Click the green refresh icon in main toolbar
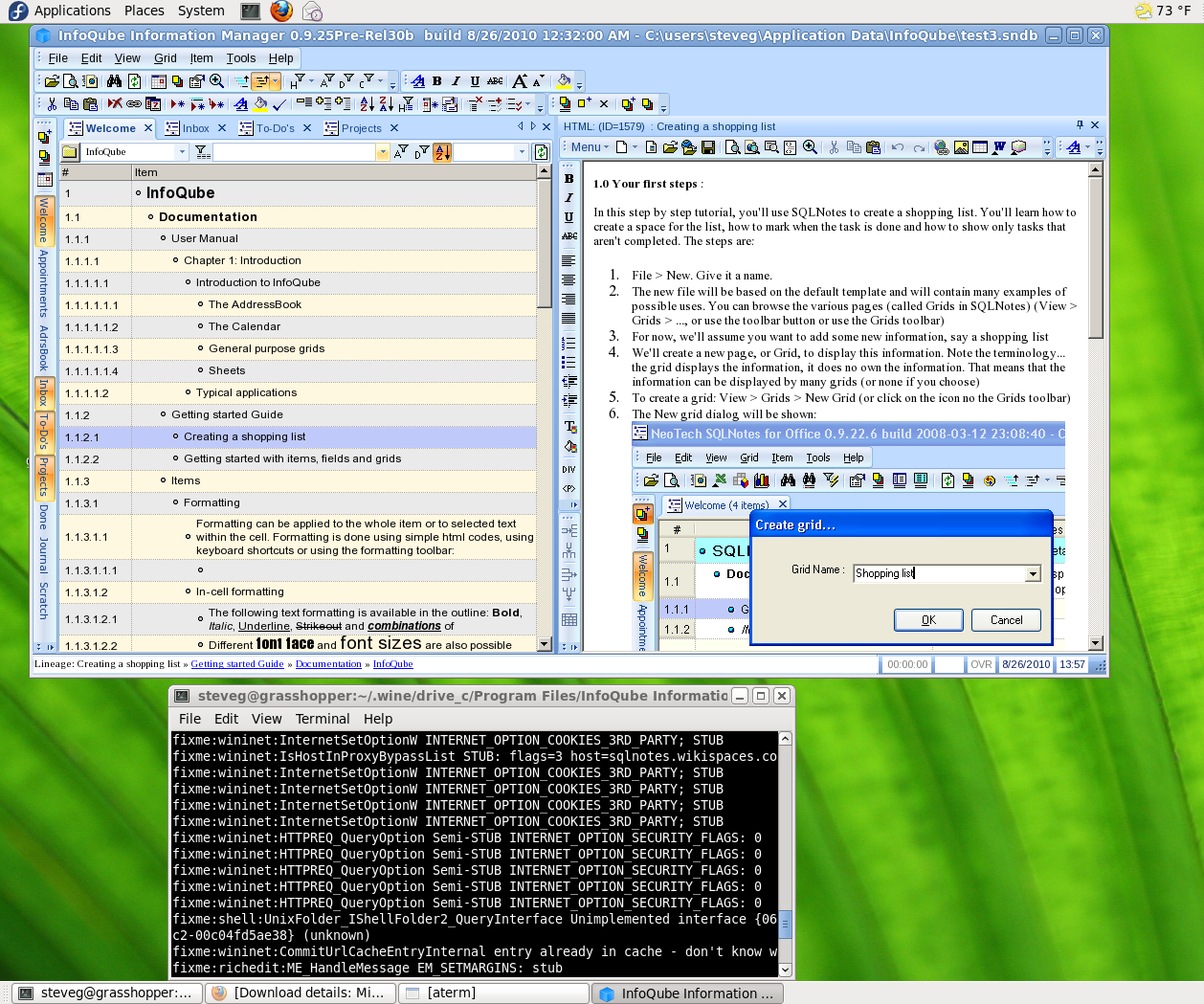Screen dimensions: 1204x1004 134,81
